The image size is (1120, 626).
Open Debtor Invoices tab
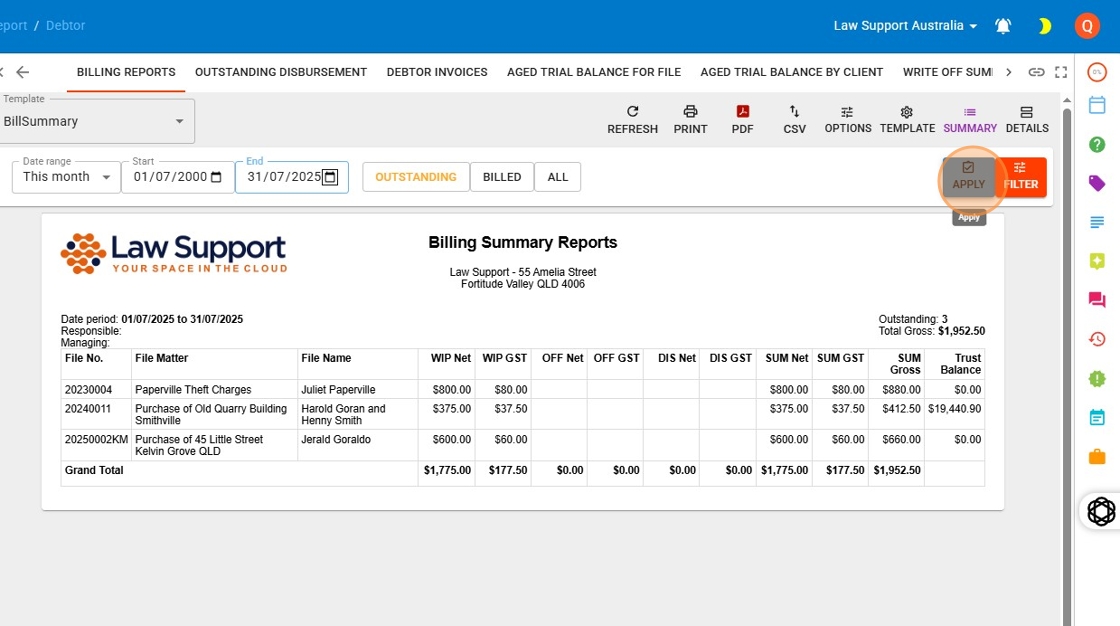point(437,72)
